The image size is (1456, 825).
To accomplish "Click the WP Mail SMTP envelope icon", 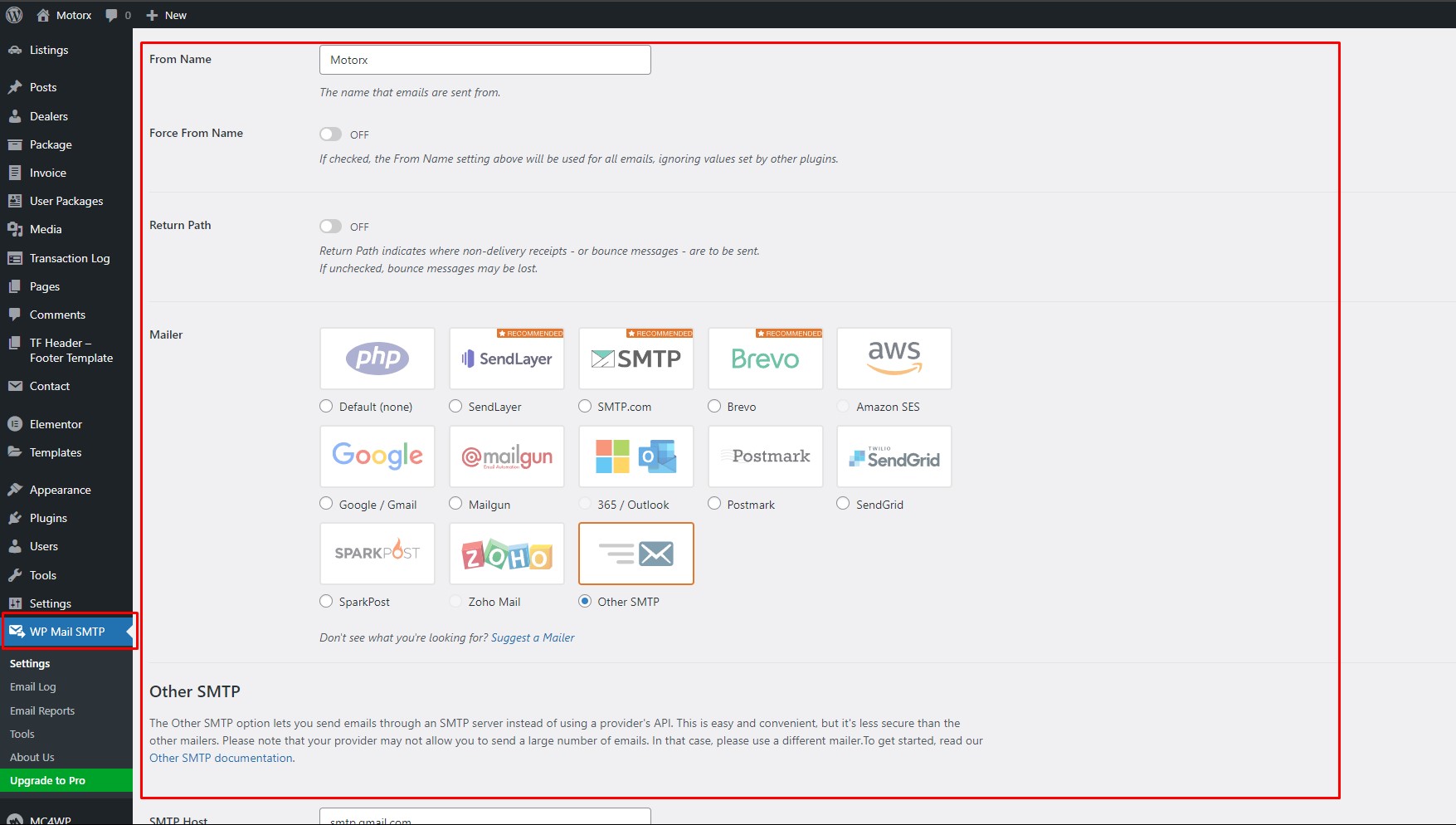I will [x=17, y=632].
